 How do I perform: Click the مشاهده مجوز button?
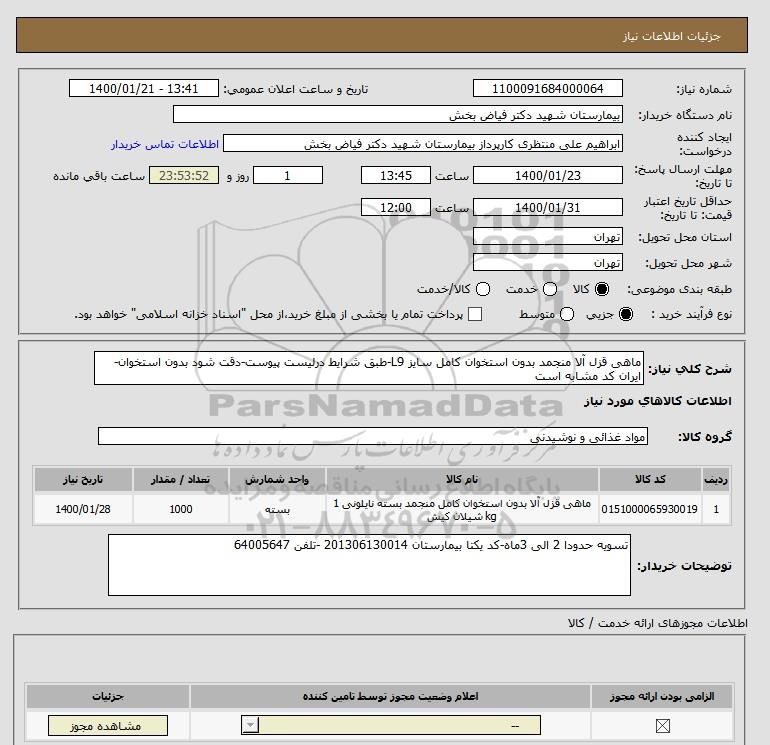(x=108, y=725)
